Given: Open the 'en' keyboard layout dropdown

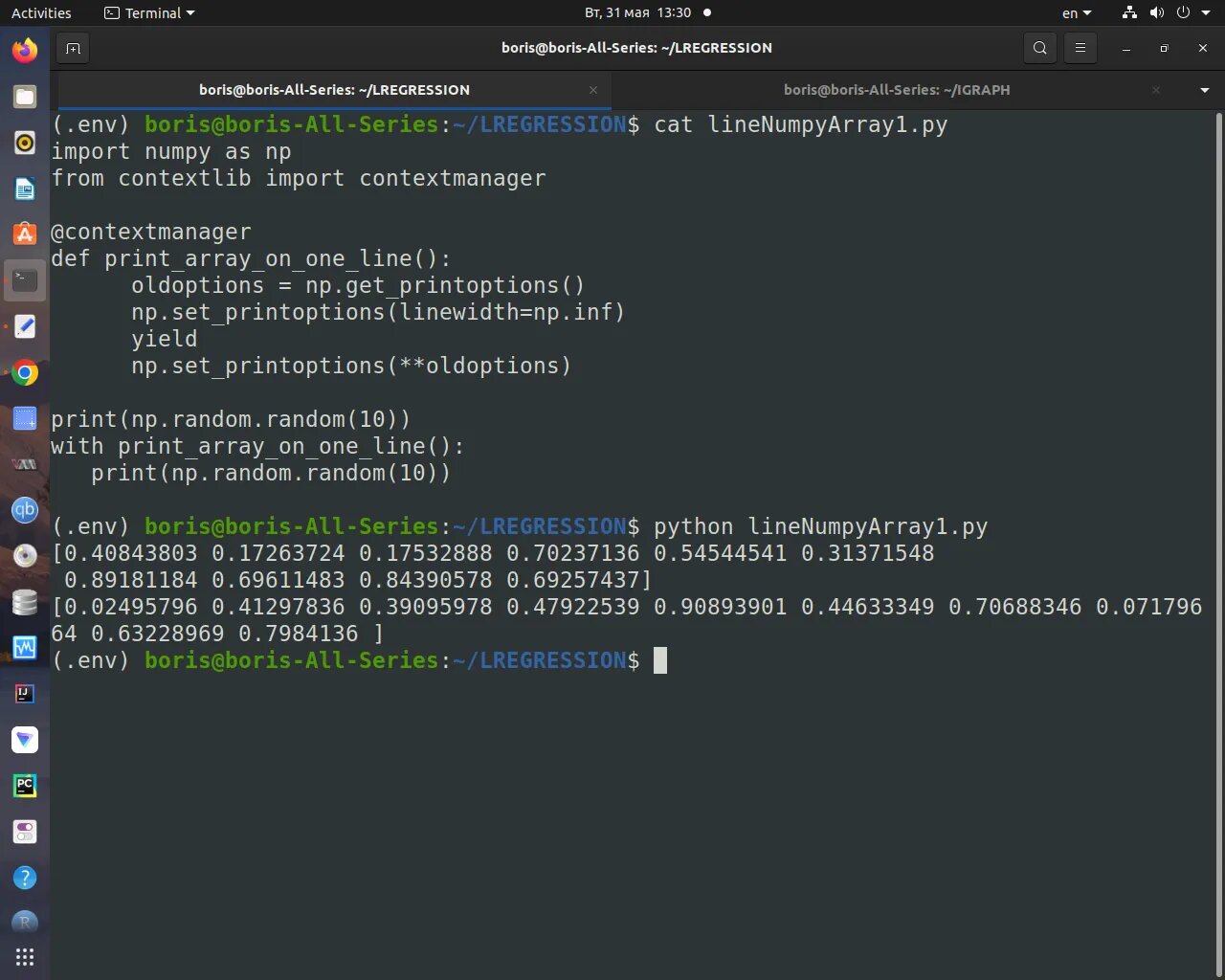Looking at the screenshot, I should tap(1077, 12).
